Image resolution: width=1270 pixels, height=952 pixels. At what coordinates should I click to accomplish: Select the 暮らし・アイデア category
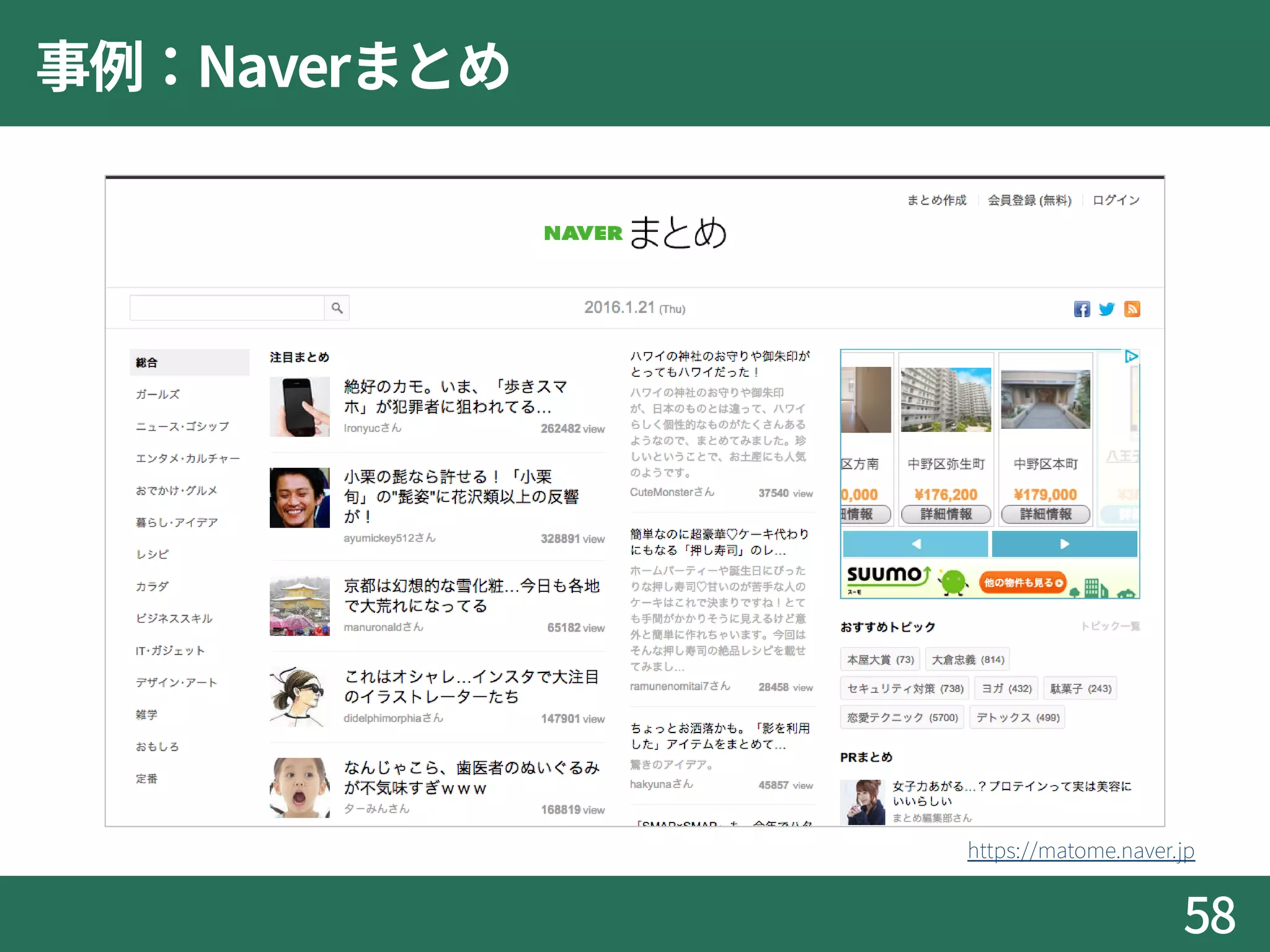point(177,522)
